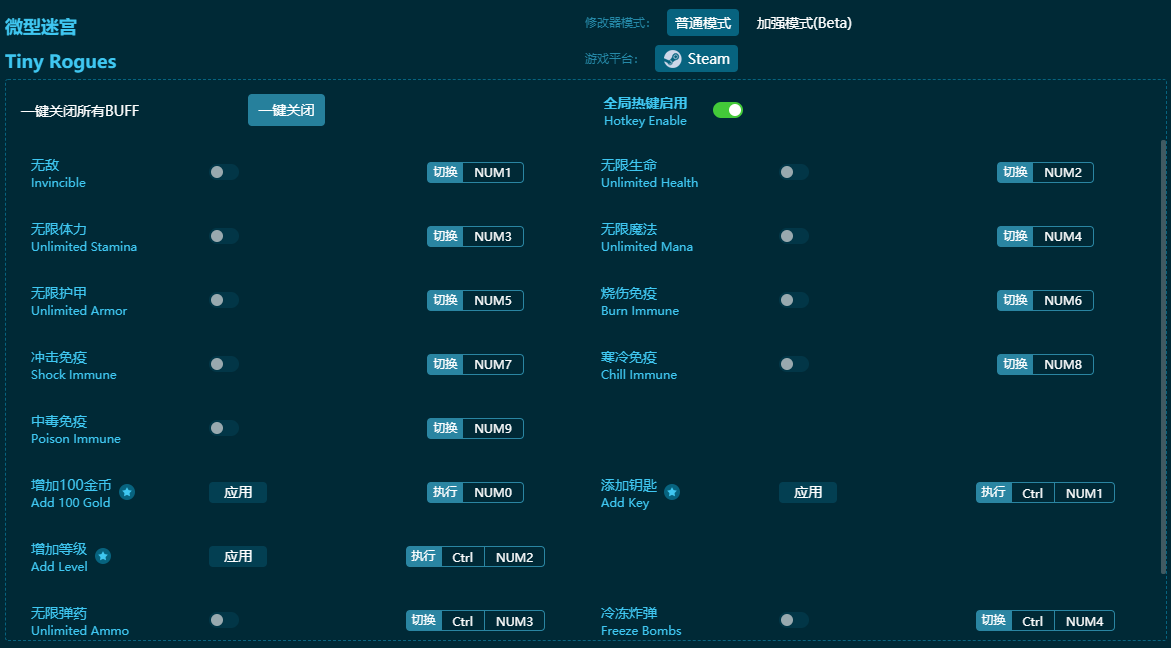Toggle the Invincible switch
This screenshot has height=648, width=1171.
click(223, 172)
